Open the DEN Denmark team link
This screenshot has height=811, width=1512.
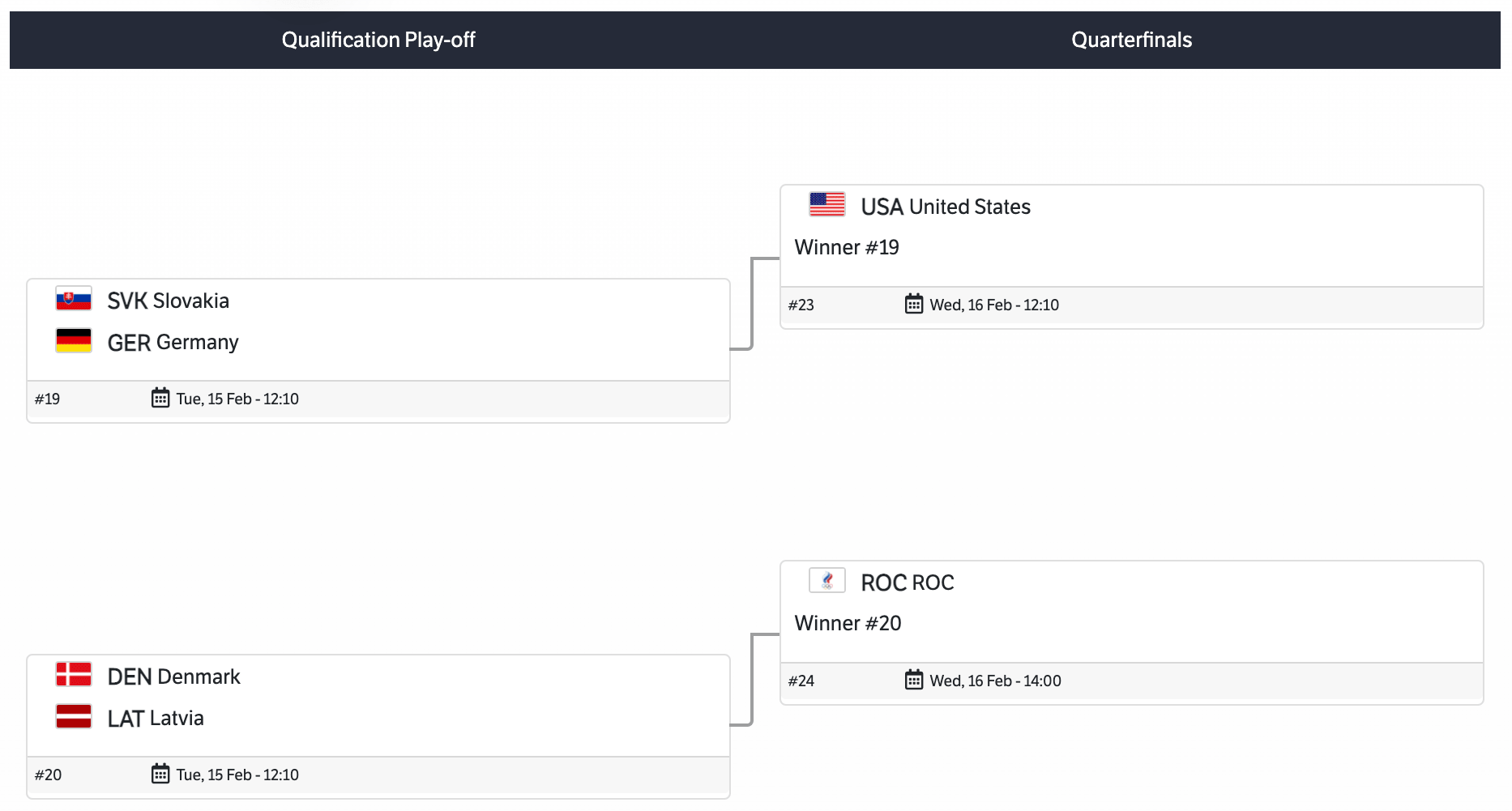click(x=173, y=677)
